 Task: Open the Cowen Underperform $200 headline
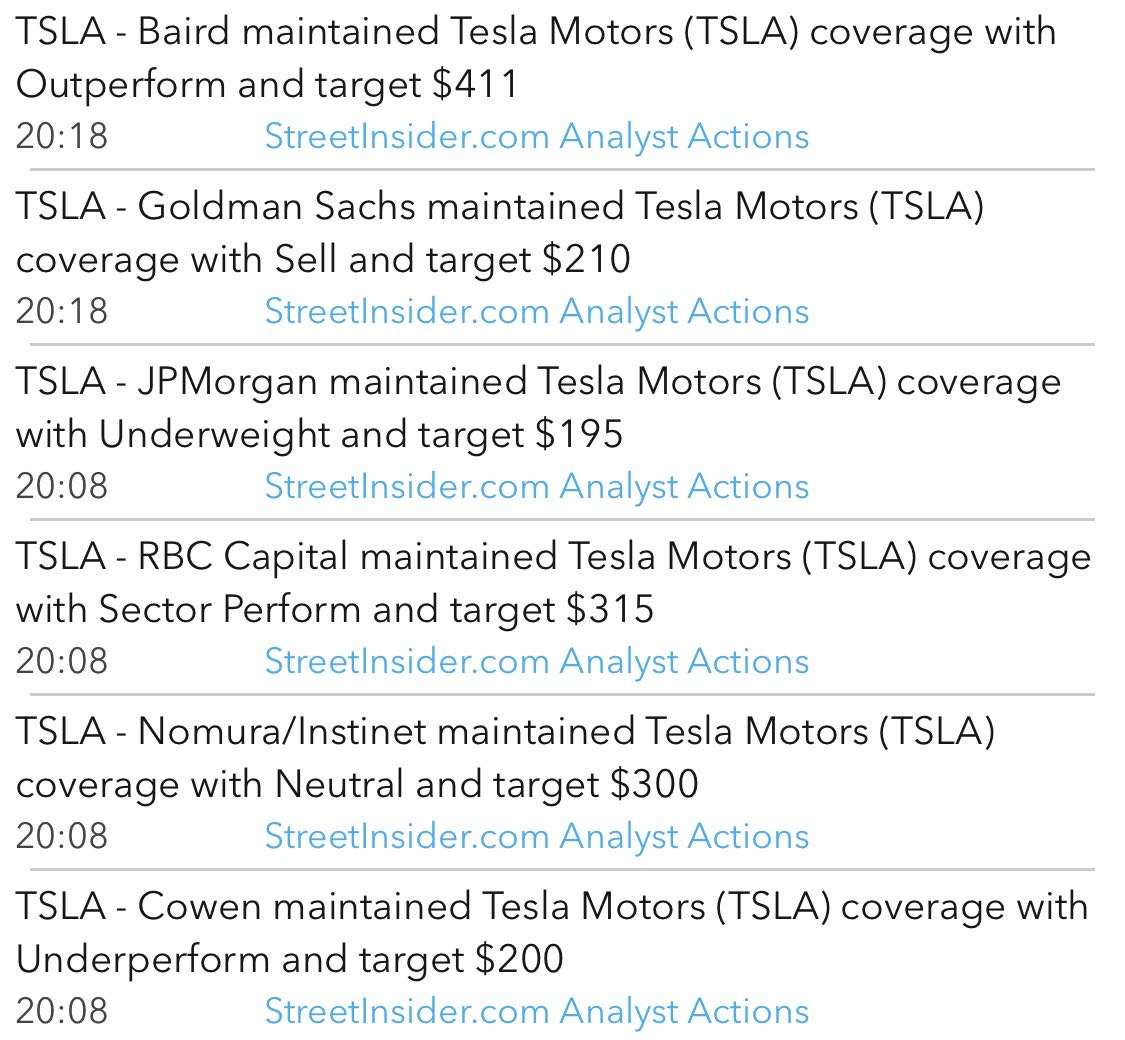pyautogui.click(x=552, y=933)
